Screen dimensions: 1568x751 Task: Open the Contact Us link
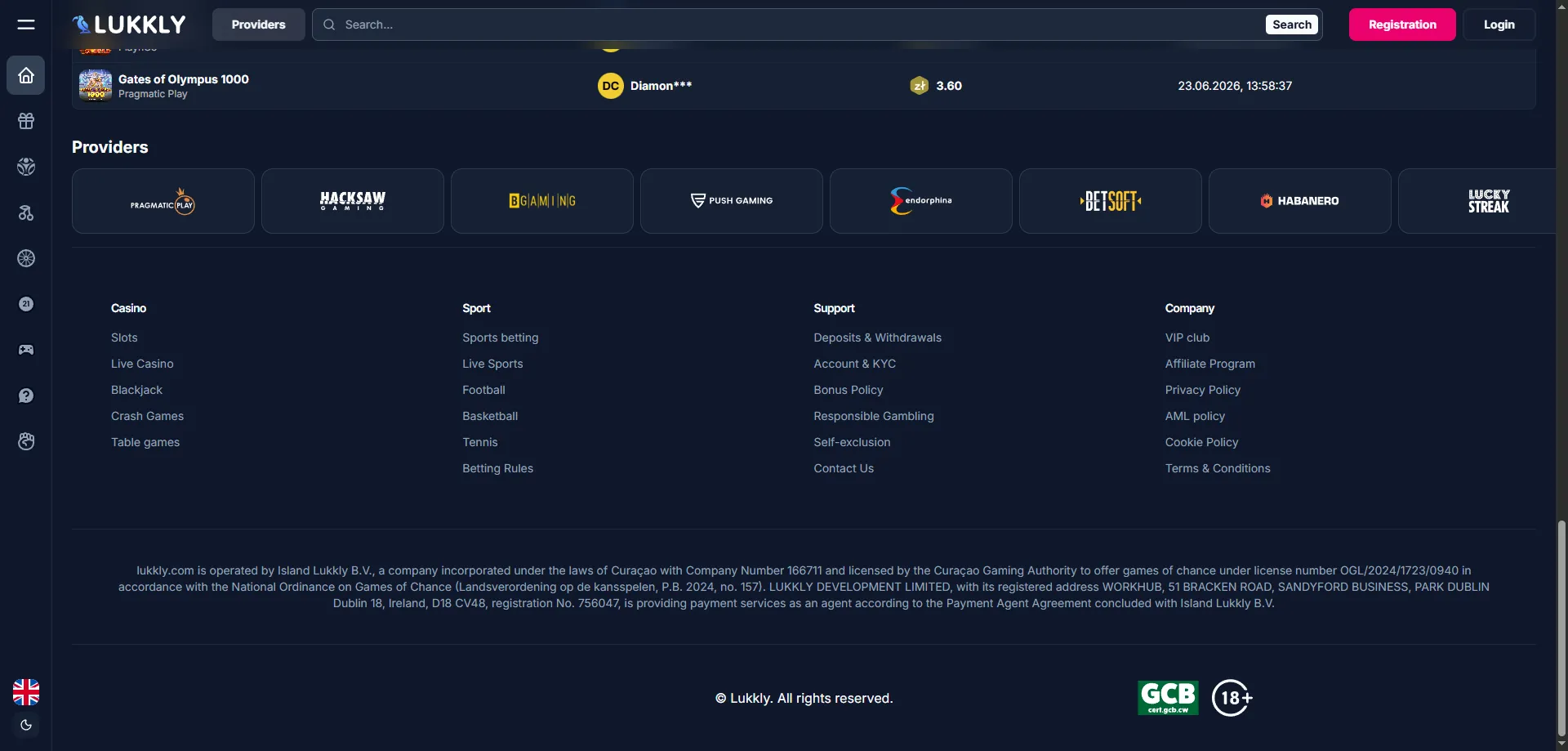click(844, 468)
